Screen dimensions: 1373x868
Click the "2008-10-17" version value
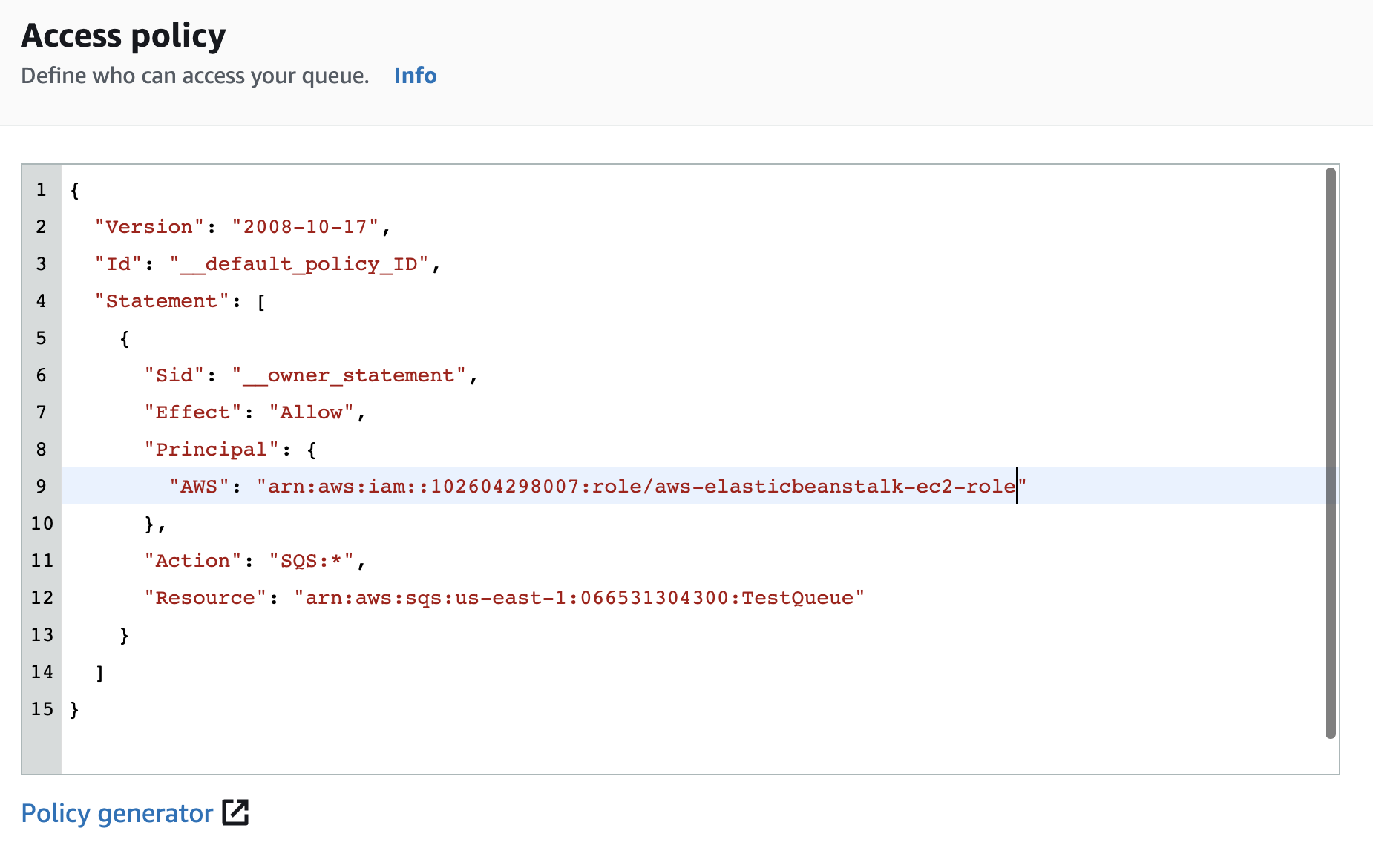[305, 227]
